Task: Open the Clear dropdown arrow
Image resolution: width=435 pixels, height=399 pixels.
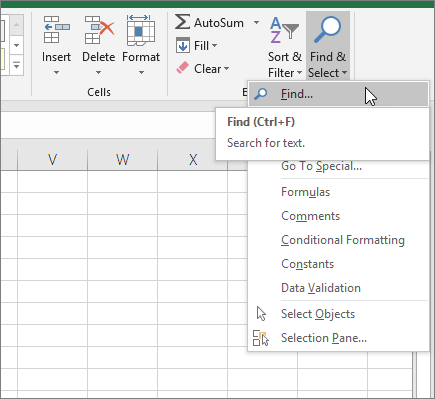Action: pyautogui.click(x=226, y=69)
